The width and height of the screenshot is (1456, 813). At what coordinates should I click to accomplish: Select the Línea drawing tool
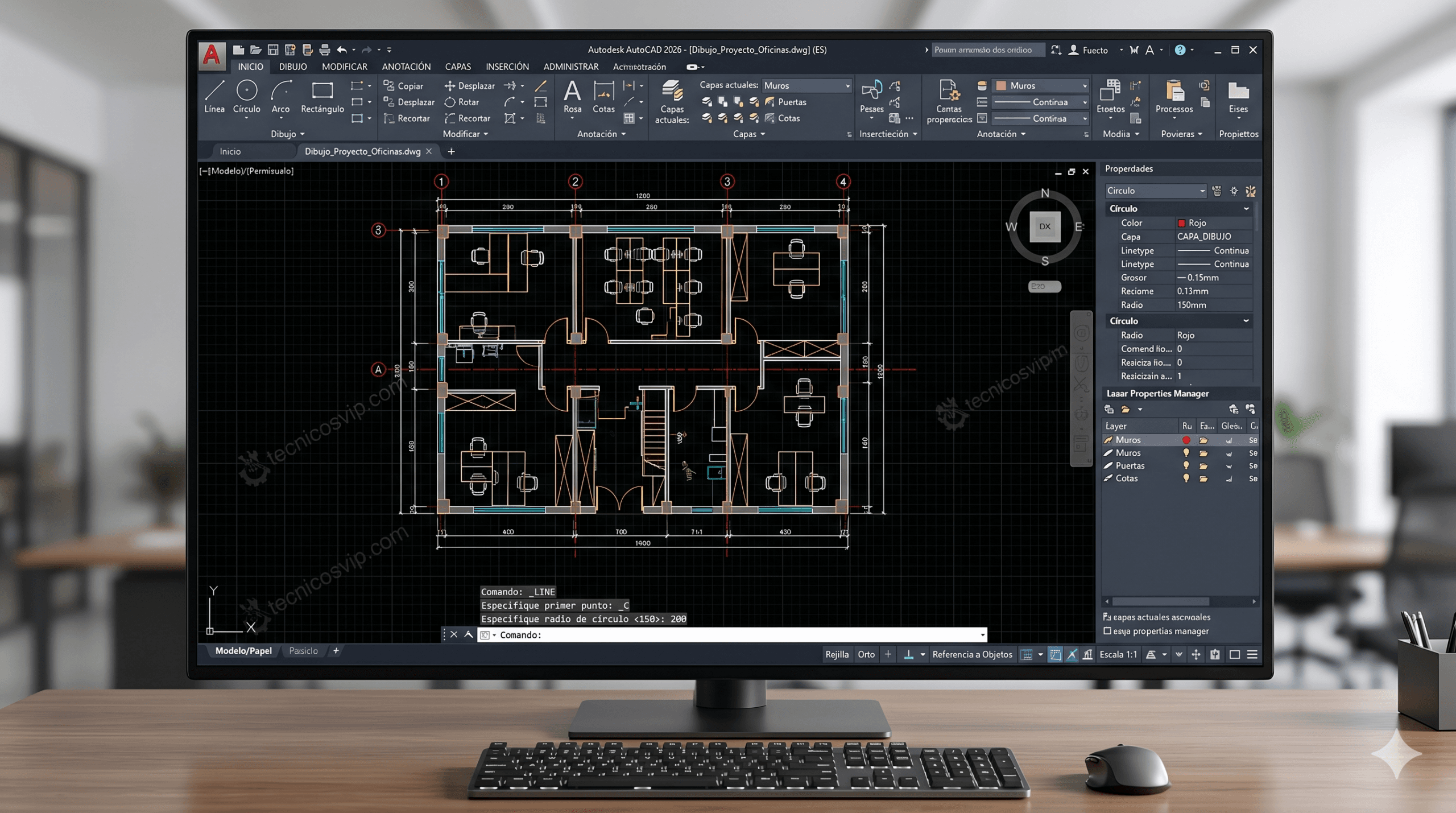click(x=214, y=97)
